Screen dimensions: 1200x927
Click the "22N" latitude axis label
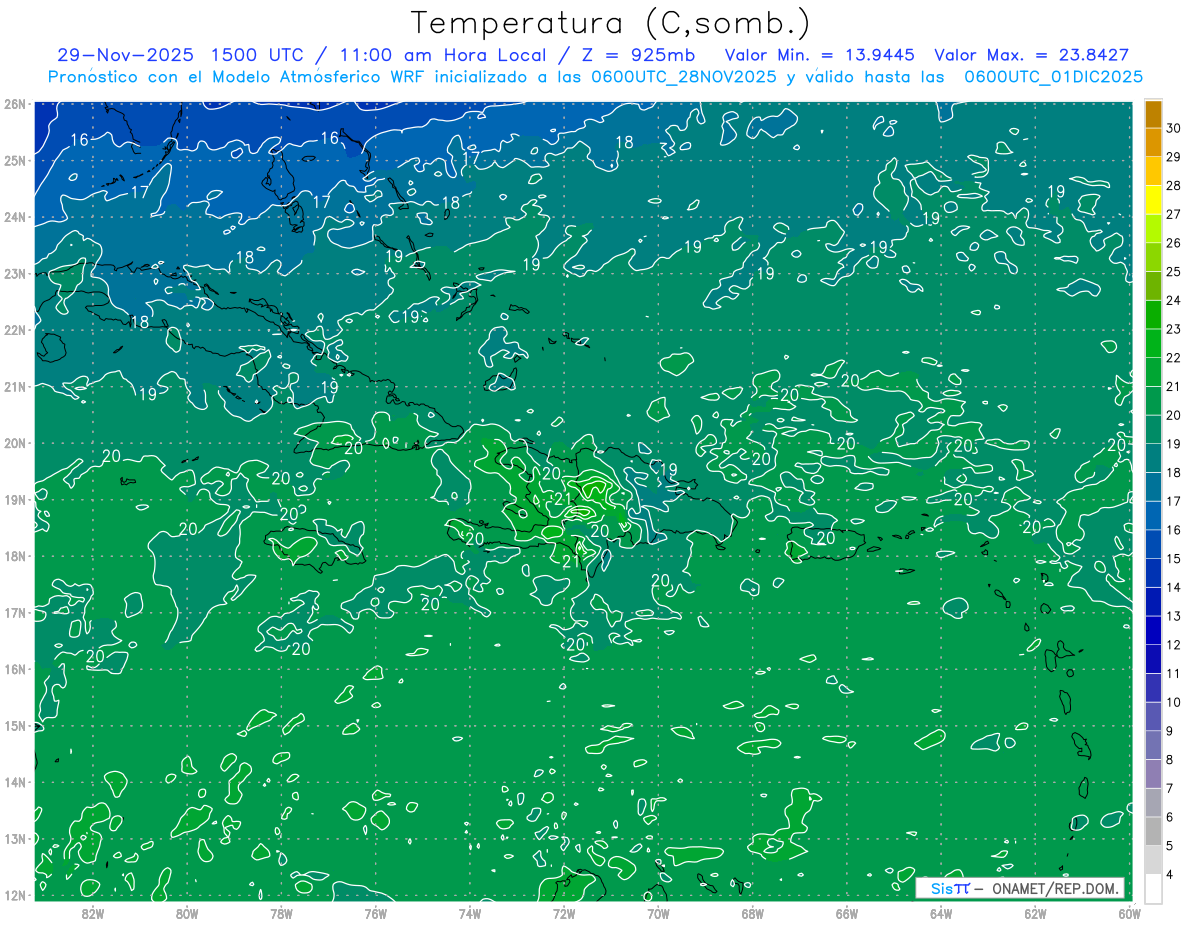coord(15,330)
